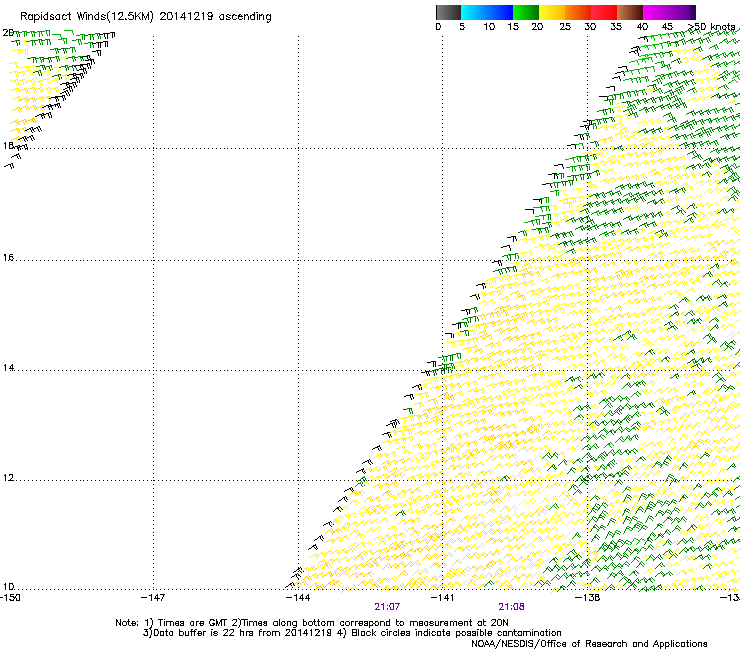Click the legend label '20' under the color bar

[x=537, y=27]
